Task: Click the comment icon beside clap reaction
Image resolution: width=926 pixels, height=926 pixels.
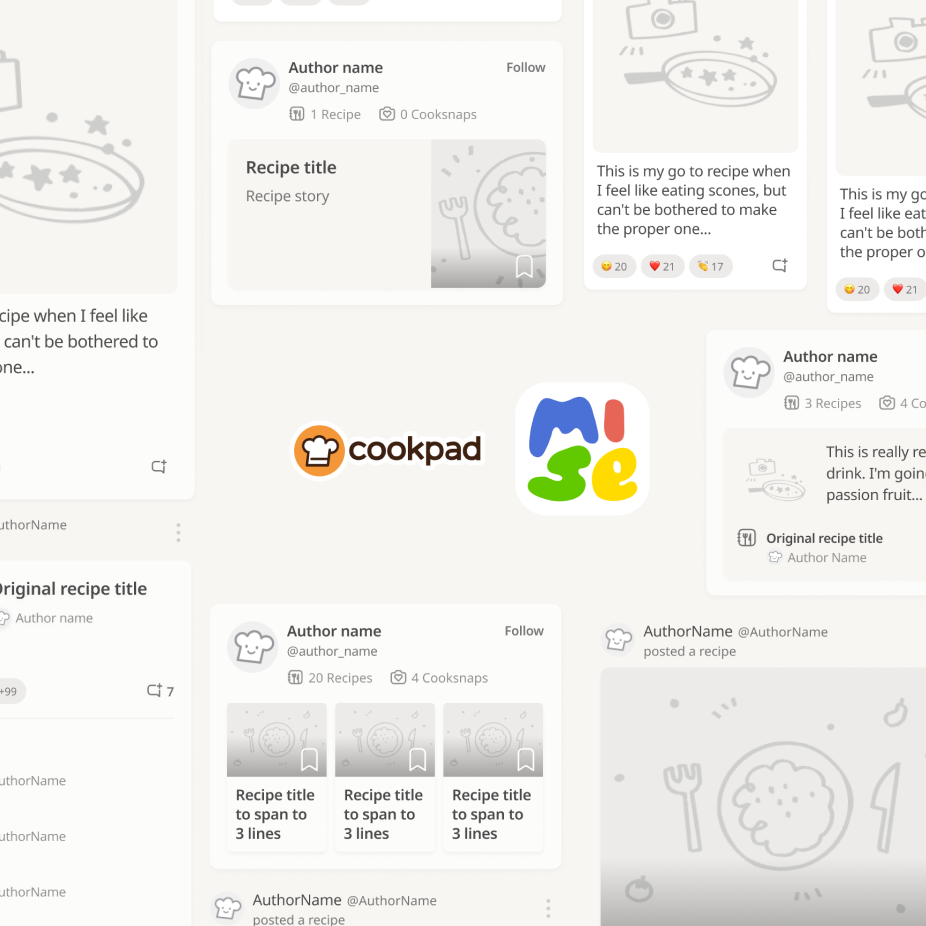Action: click(x=780, y=266)
